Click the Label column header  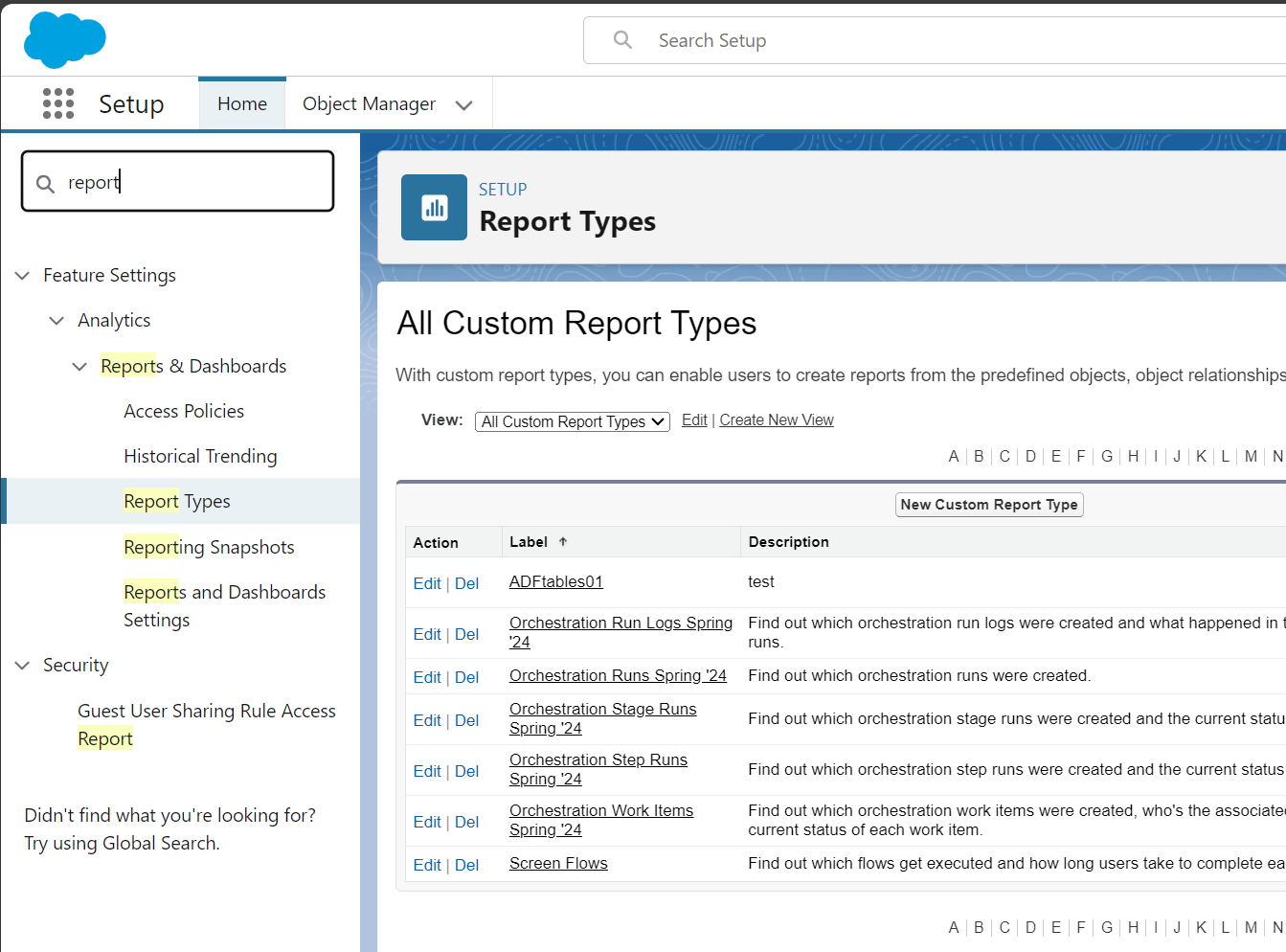click(529, 542)
